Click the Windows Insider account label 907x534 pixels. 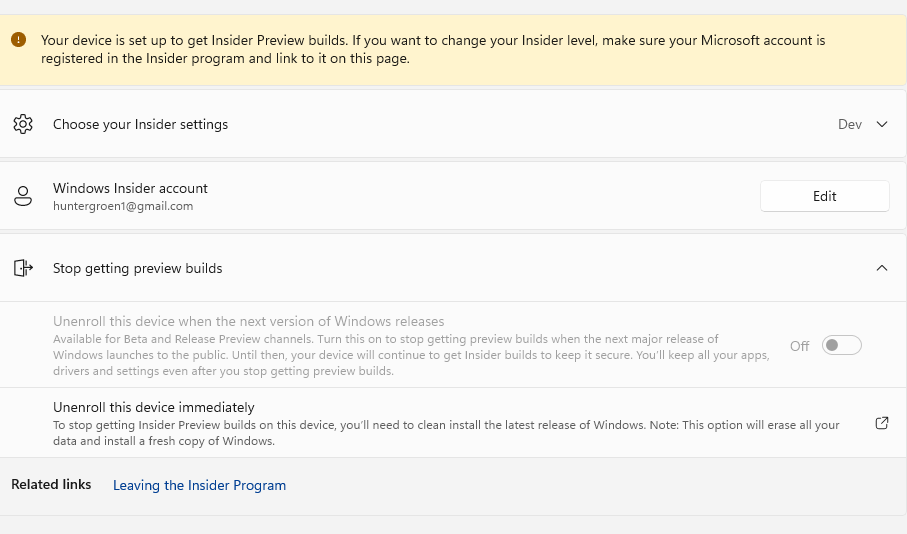[130, 188]
